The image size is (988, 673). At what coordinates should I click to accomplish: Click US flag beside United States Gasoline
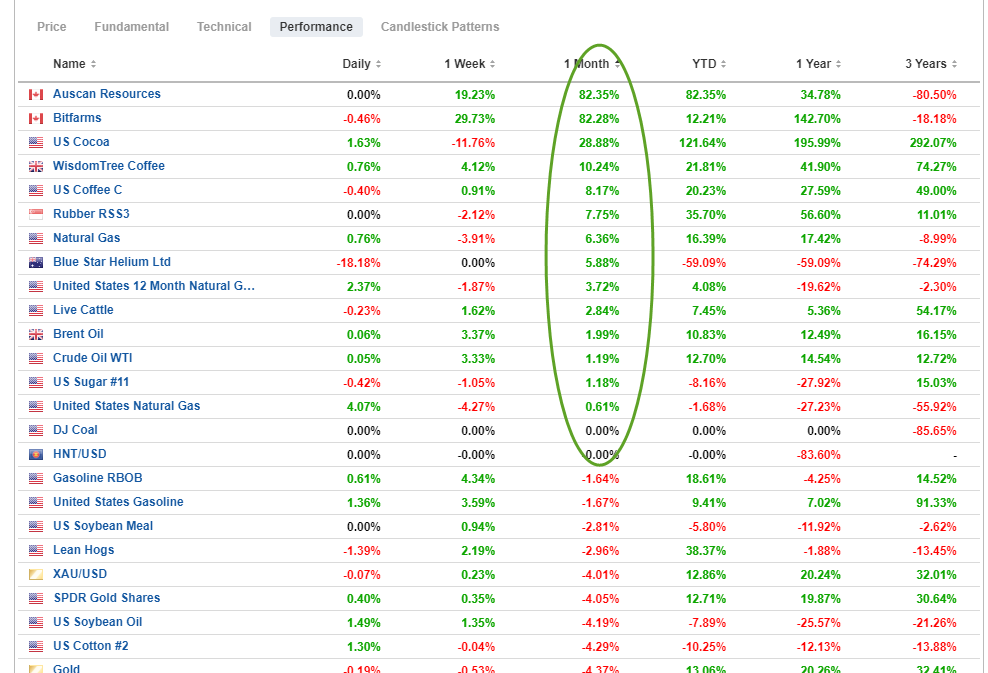[36, 503]
